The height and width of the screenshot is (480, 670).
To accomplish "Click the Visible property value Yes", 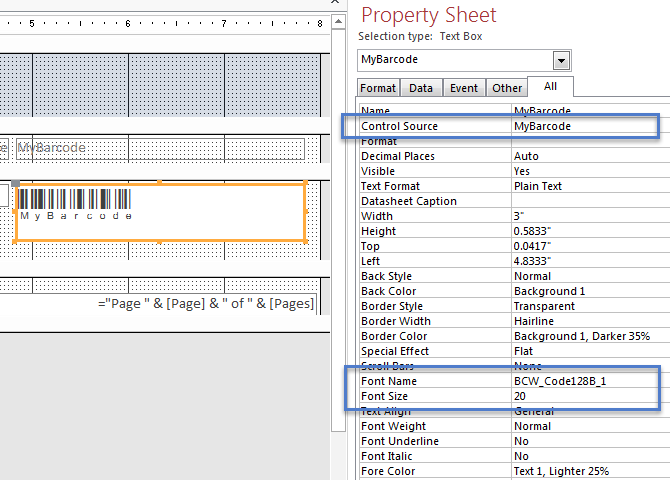I will pyautogui.click(x=522, y=171).
